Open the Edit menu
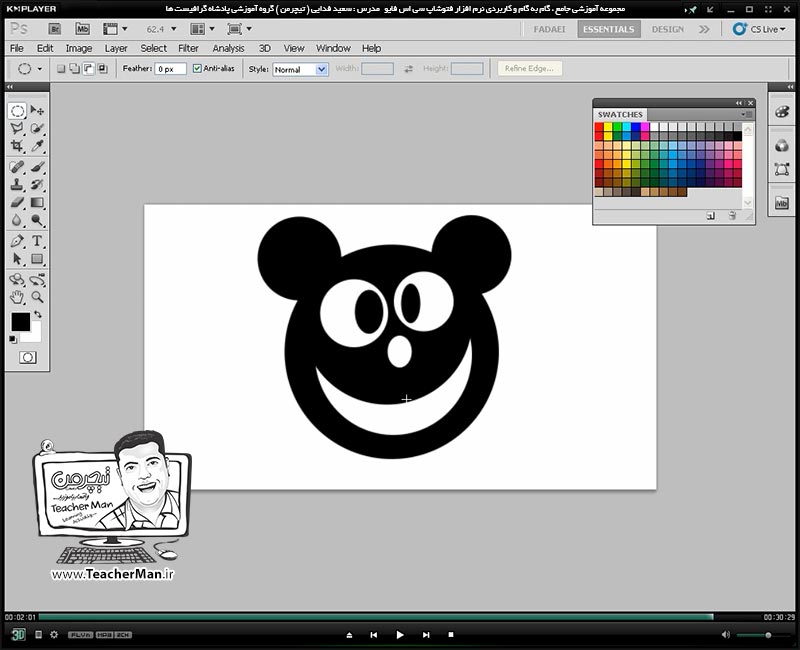 point(45,48)
